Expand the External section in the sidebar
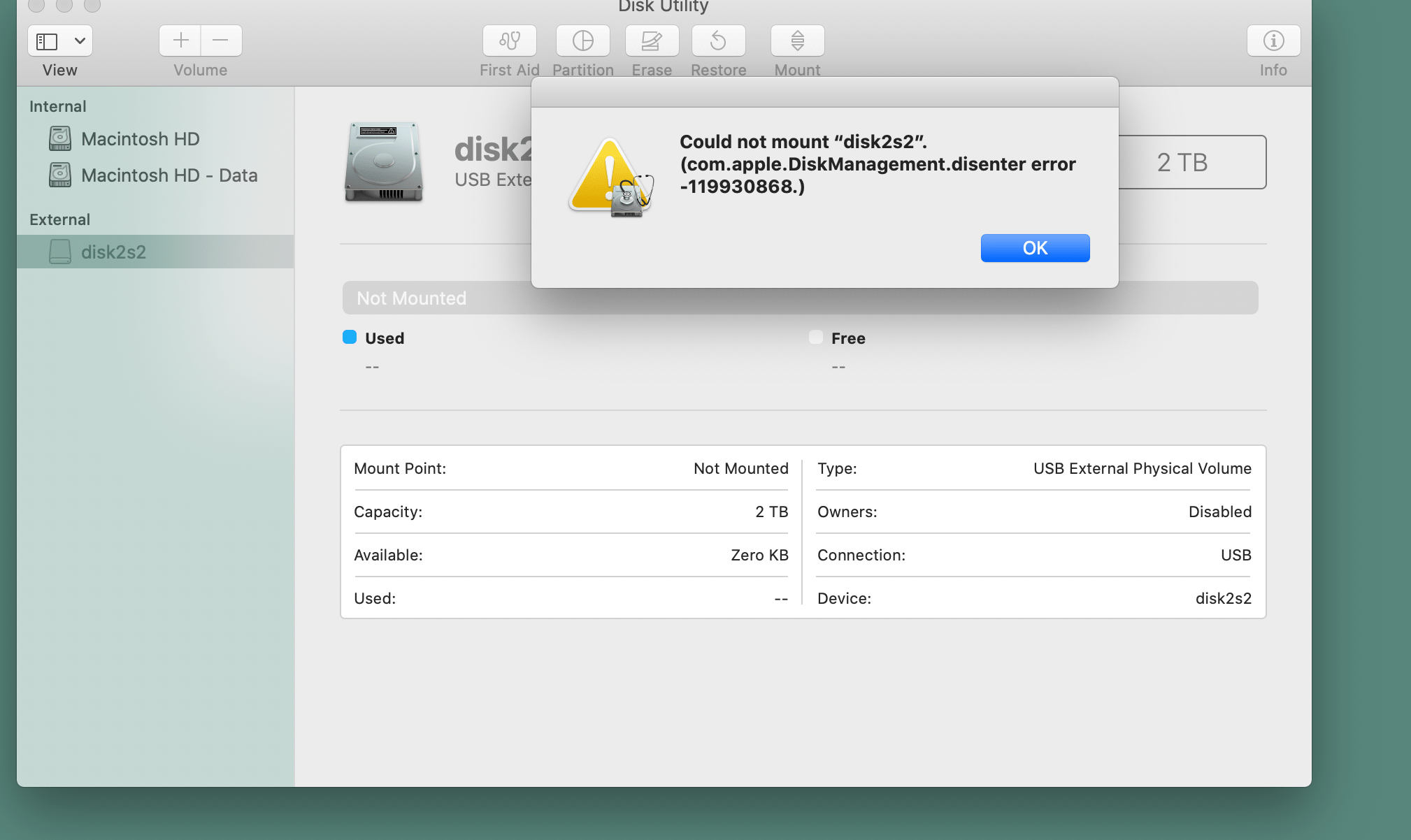Image resolution: width=1411 pixels, height=840 pixels. click(x=59, y=219)
